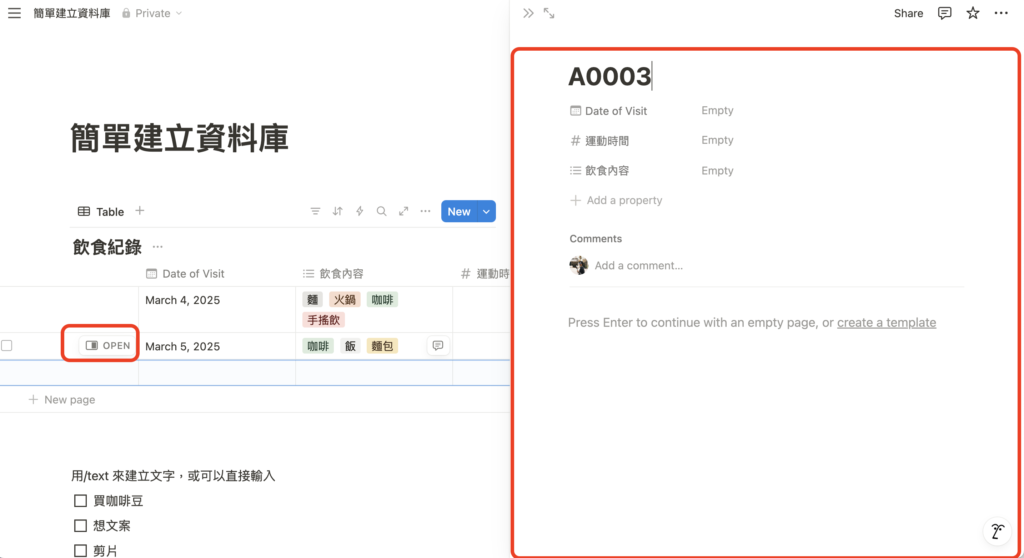Favorite the page with the star icon
This screenshot has width=1024, height=558.
pyautogui.click(x=972, y=14)
